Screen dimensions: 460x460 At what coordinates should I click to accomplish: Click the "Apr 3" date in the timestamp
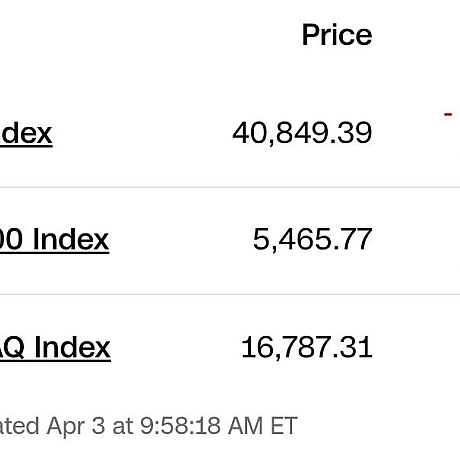tap(76, 426)
